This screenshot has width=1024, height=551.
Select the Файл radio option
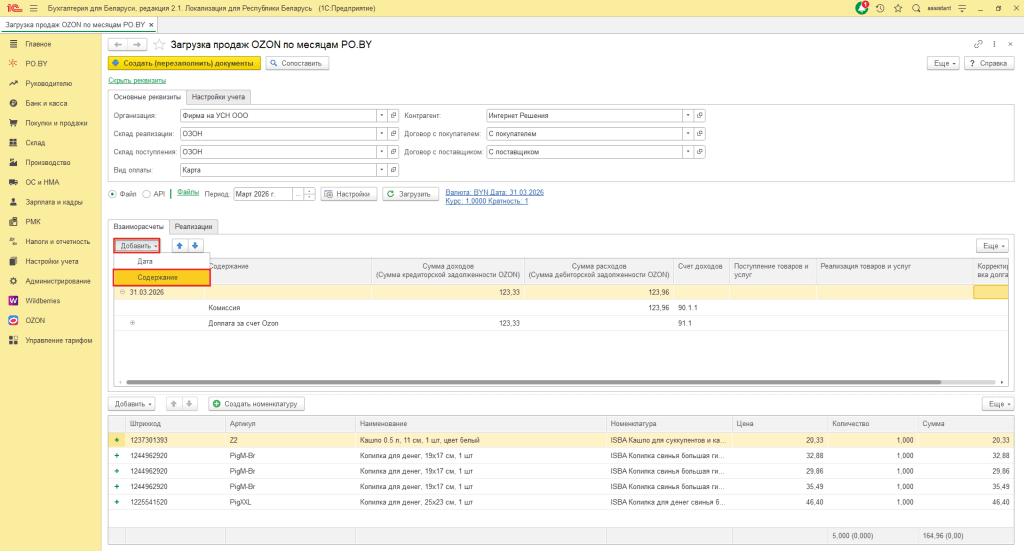(x=112, y=194)
